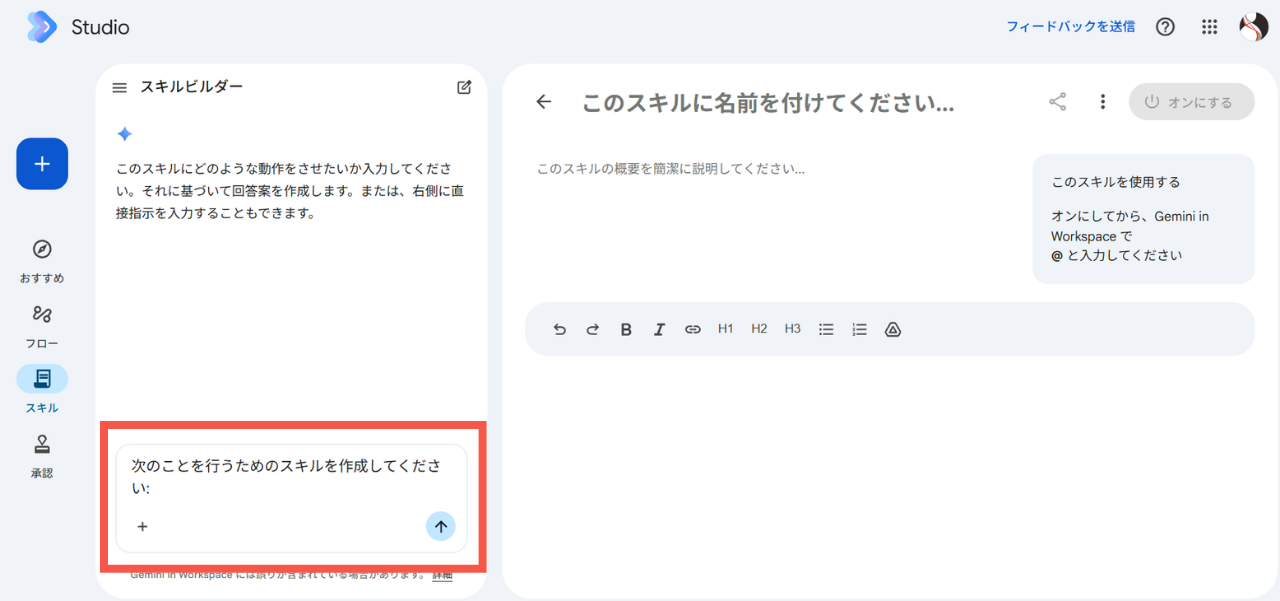The image size is (1280, 601).
Task: Toggle italic formatting
Action: pyautogui.click(x=659, y=329)
